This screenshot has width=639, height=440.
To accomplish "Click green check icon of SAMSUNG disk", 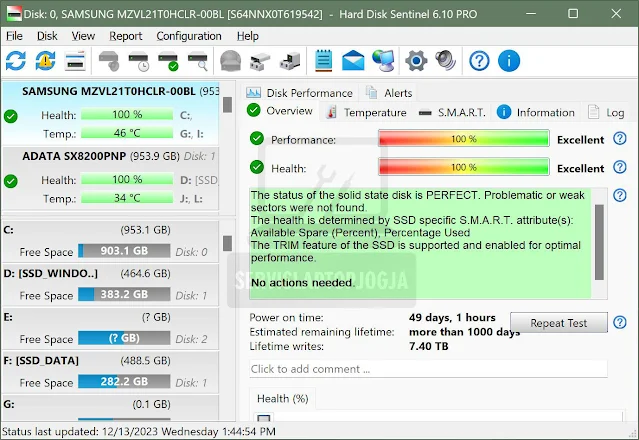I will pos(11,117).
